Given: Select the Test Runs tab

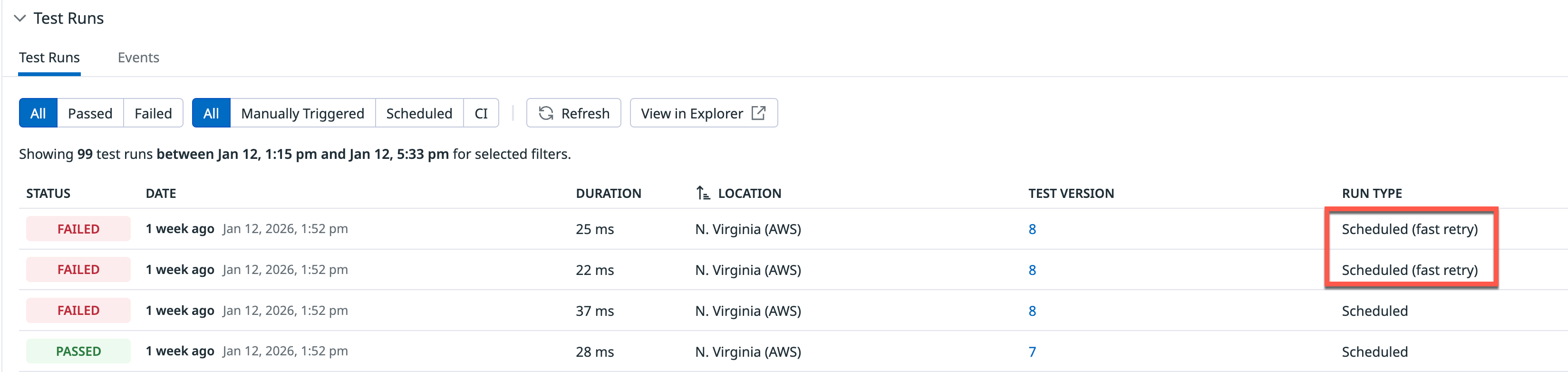Looking at the screenshot, I should point(49,58).
